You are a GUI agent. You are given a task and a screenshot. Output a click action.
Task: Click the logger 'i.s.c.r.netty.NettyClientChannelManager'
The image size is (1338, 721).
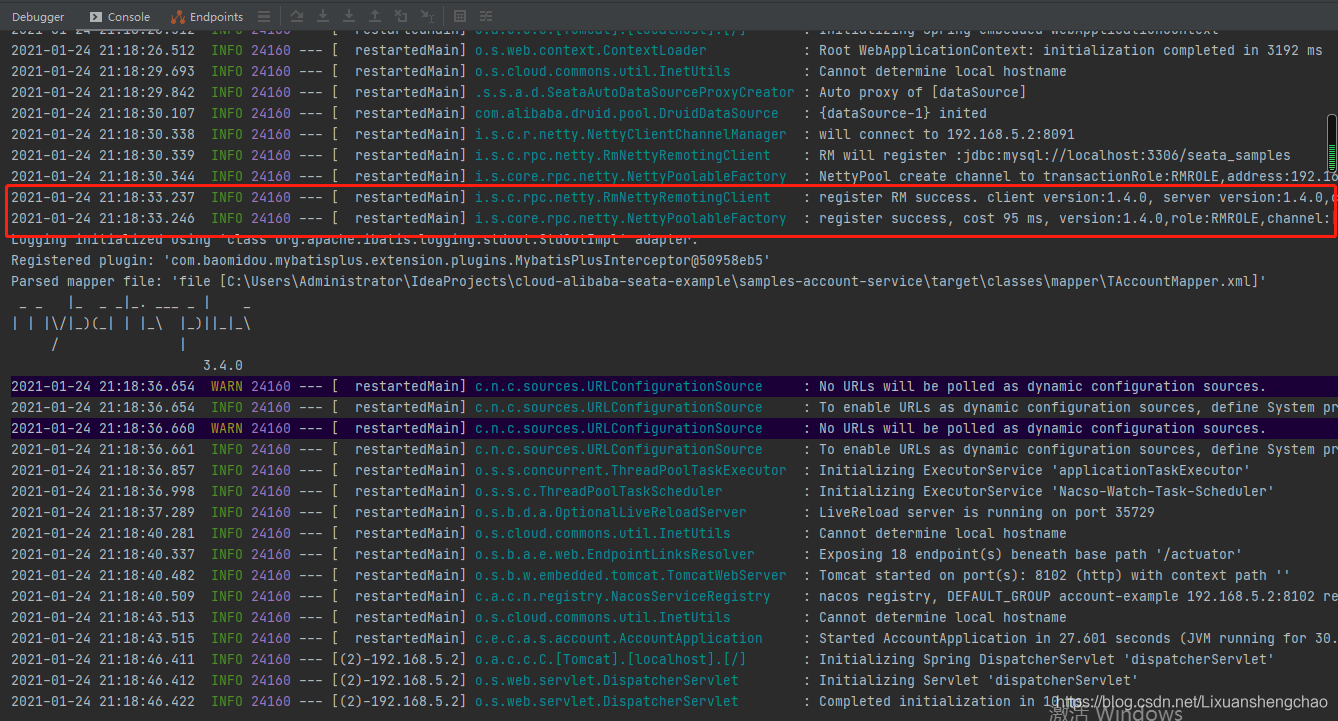630,134
